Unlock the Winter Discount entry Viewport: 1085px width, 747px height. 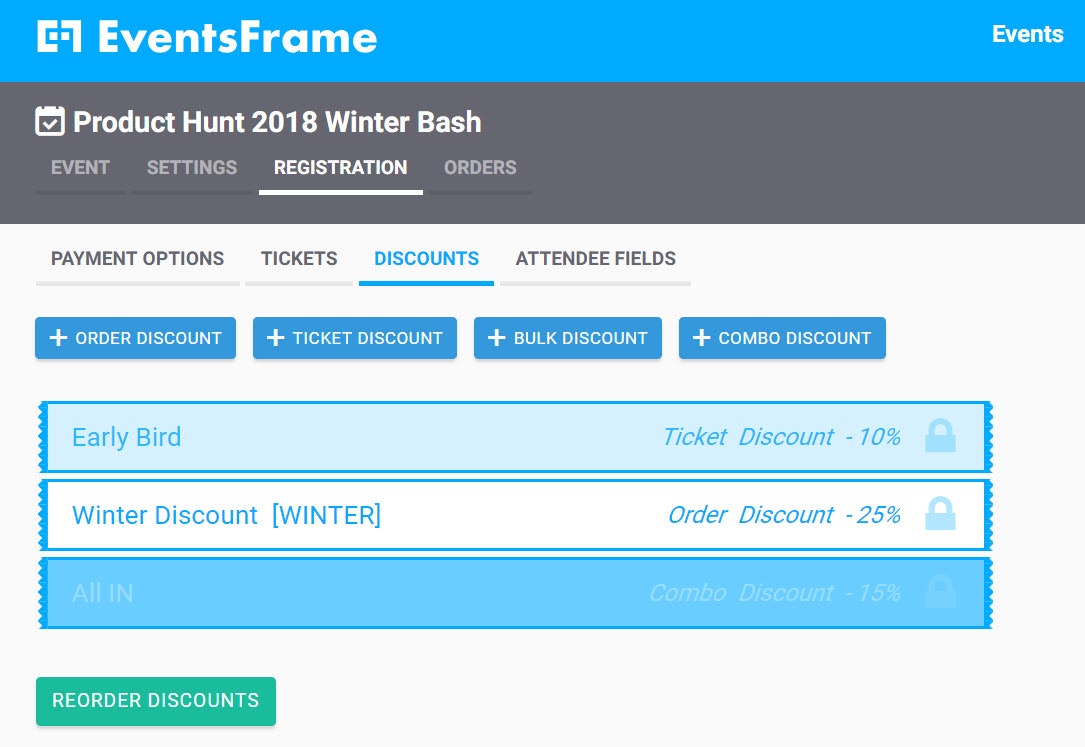coord(940,514)
